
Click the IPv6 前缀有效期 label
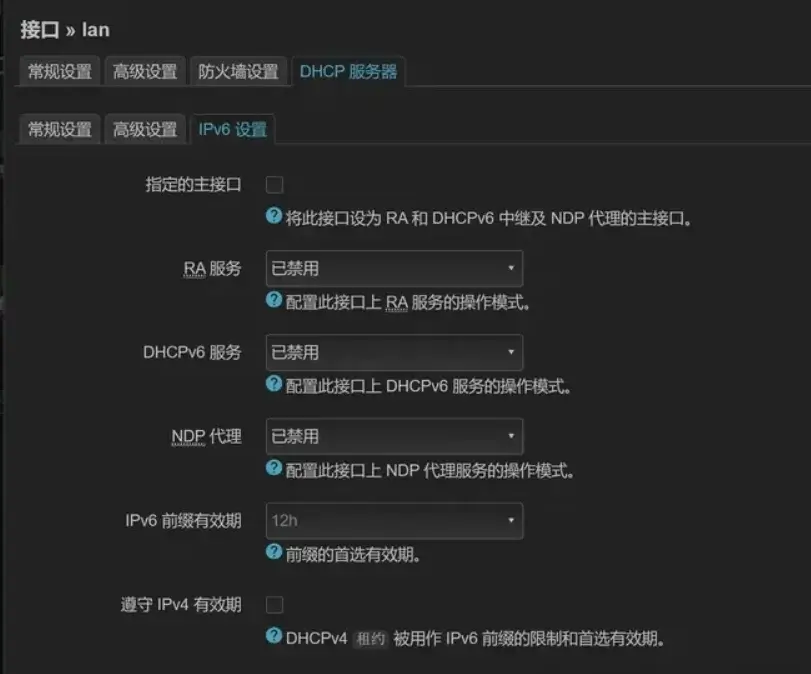coord(183,520)
